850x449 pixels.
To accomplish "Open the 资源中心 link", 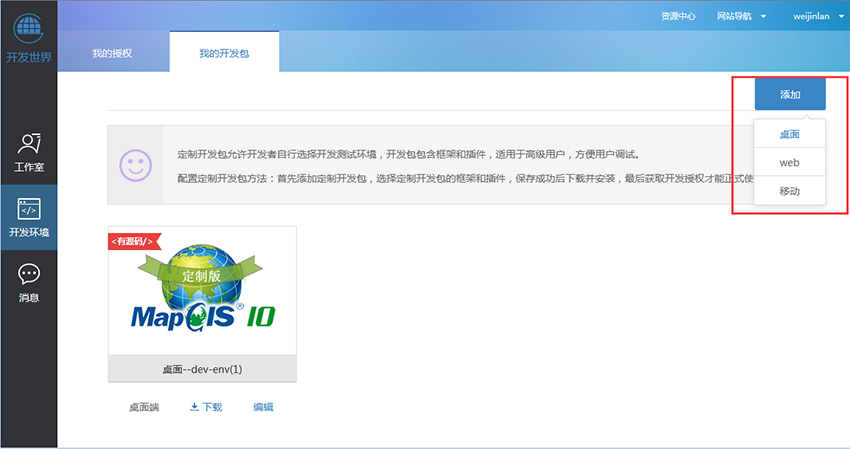I will coord(678,16).
